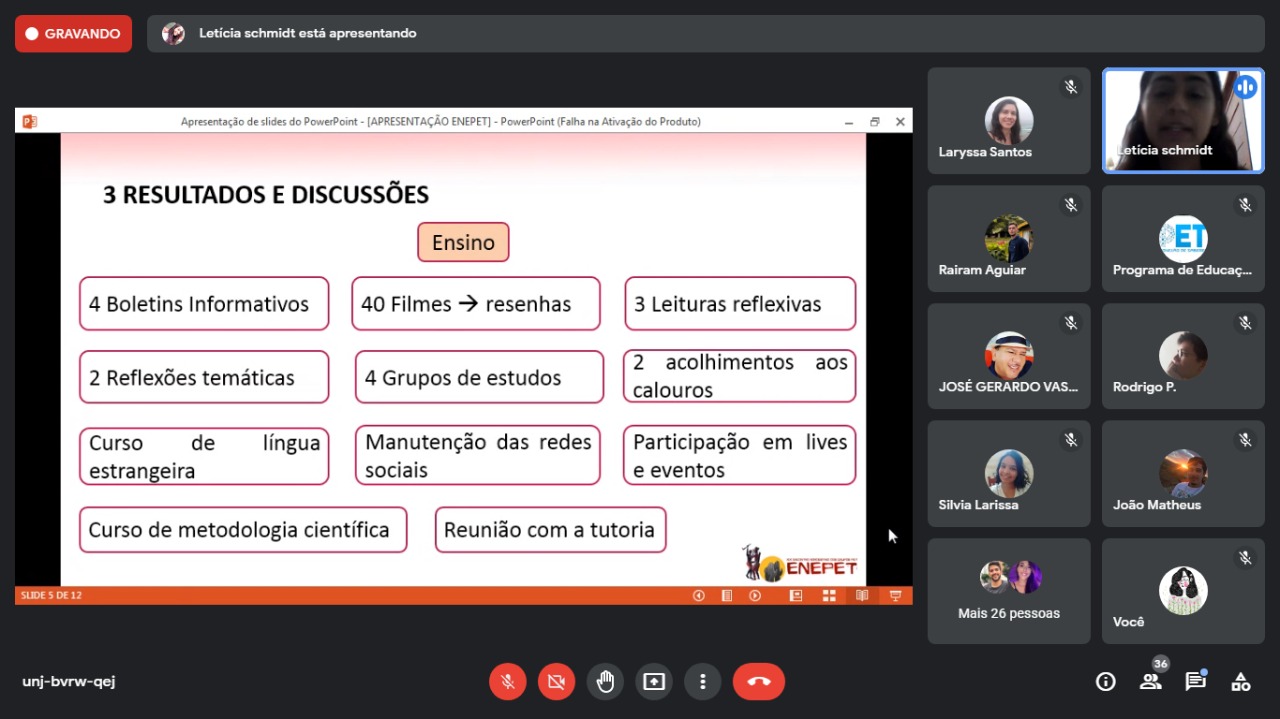
Task: Open the meeting details info icon
Action: [x=1105, y=682]
